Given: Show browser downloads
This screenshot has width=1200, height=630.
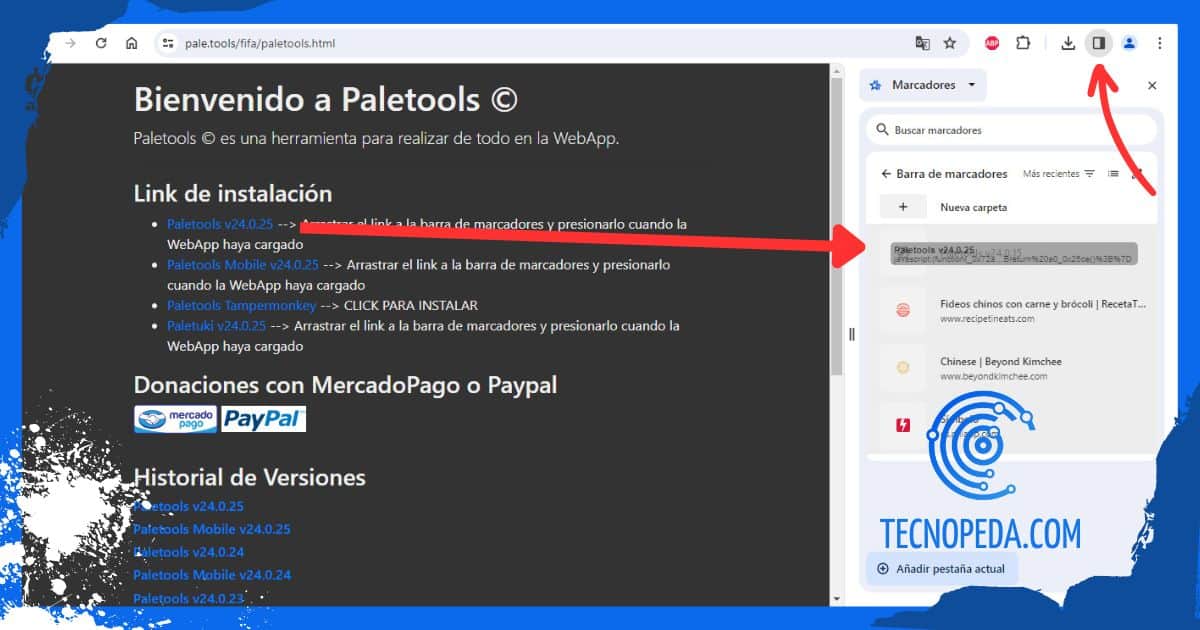Looking at the screenshot, I should 1068,43.
